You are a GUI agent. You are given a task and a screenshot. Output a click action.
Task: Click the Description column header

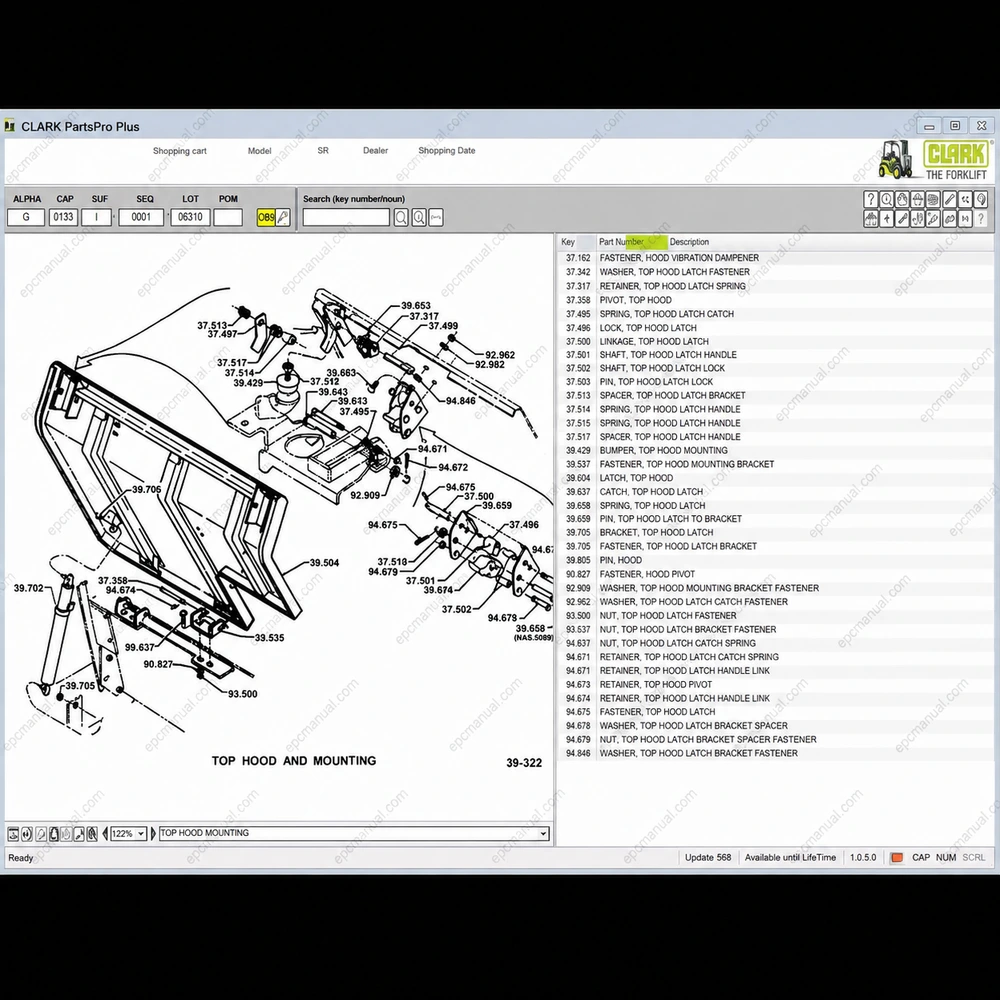coord(689,242)
